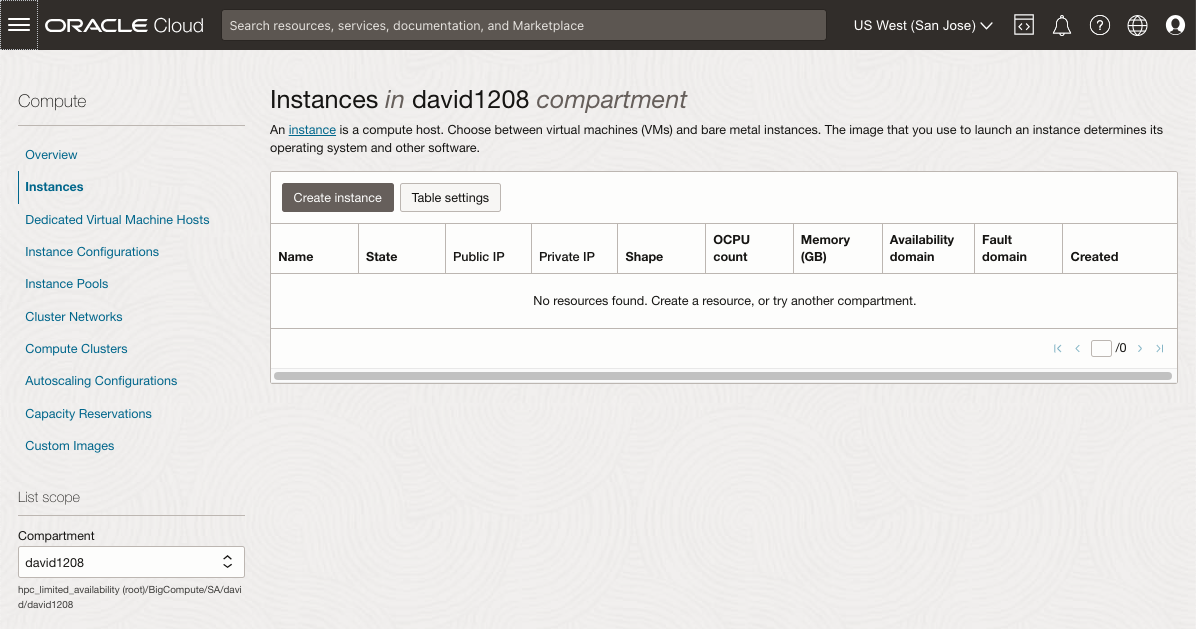Open the david1208 compartment dropdown
Image resolution: width=1196 pixels, height=629 pixels.
131,562
